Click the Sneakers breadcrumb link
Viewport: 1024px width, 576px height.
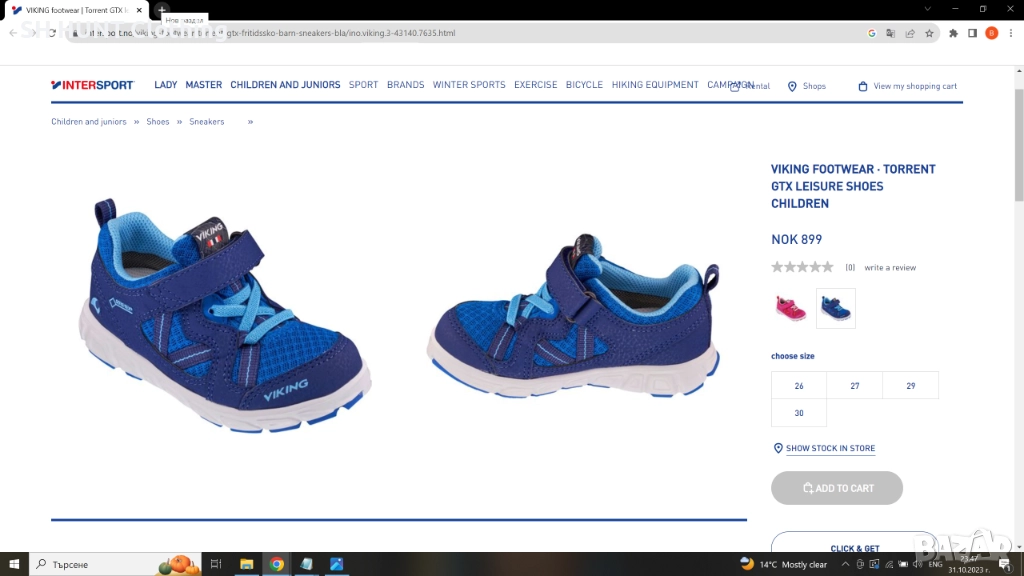[207, 122]
